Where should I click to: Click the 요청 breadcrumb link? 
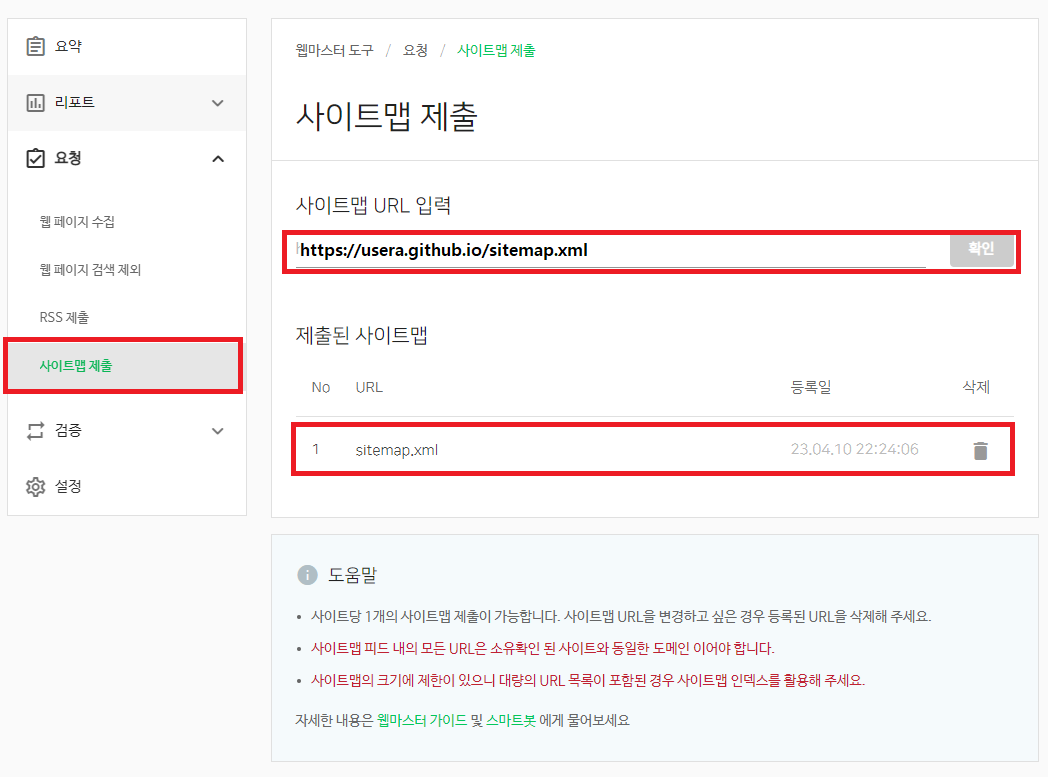pos(415,50)
